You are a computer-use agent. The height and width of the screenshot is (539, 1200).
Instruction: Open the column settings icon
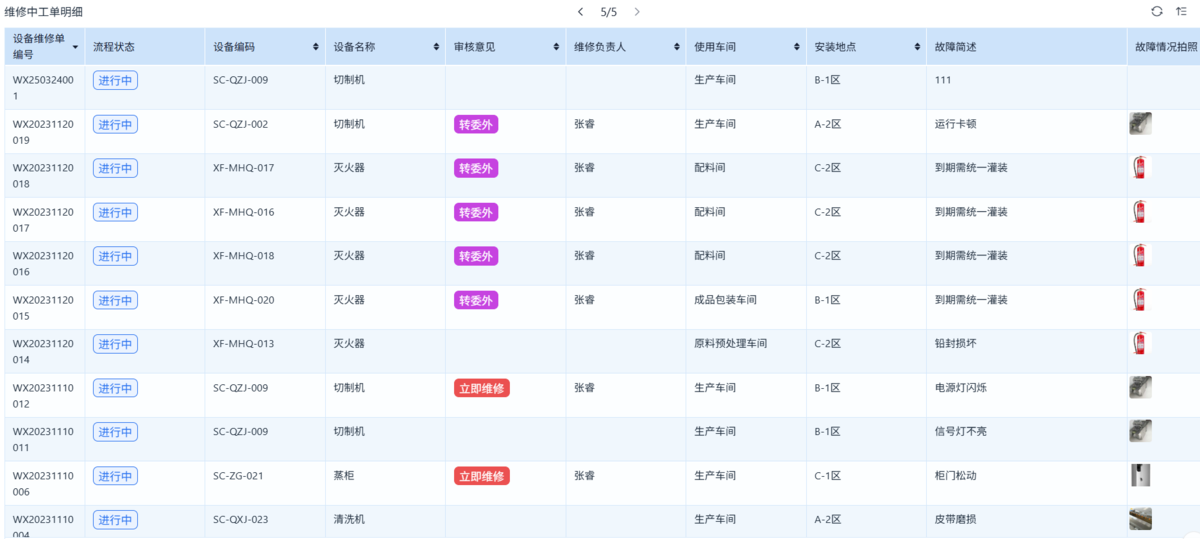pyautogui.click(x=1182, y=11)
